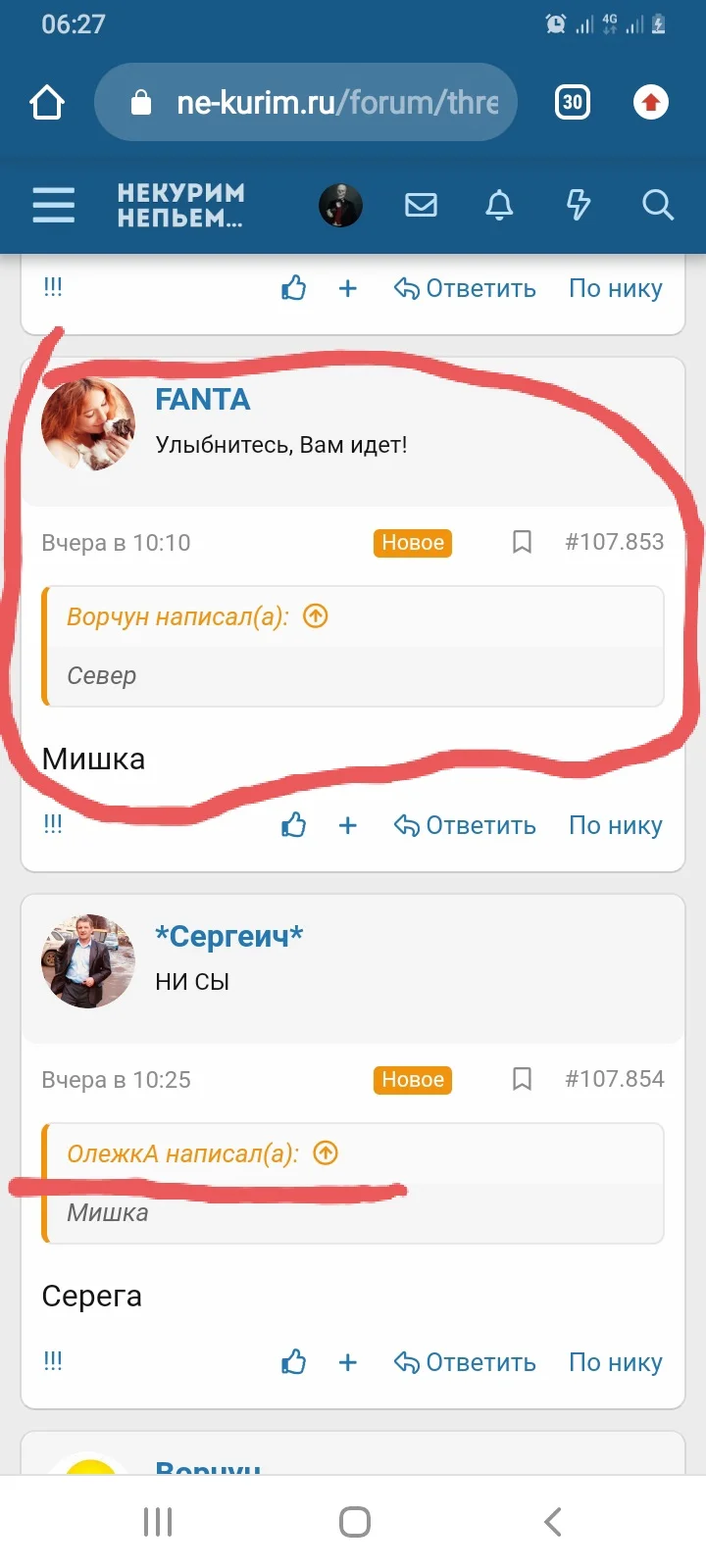Open the lightning bolt what's new icon
Screen dimensions: 706x1568
tap(579, 205)
